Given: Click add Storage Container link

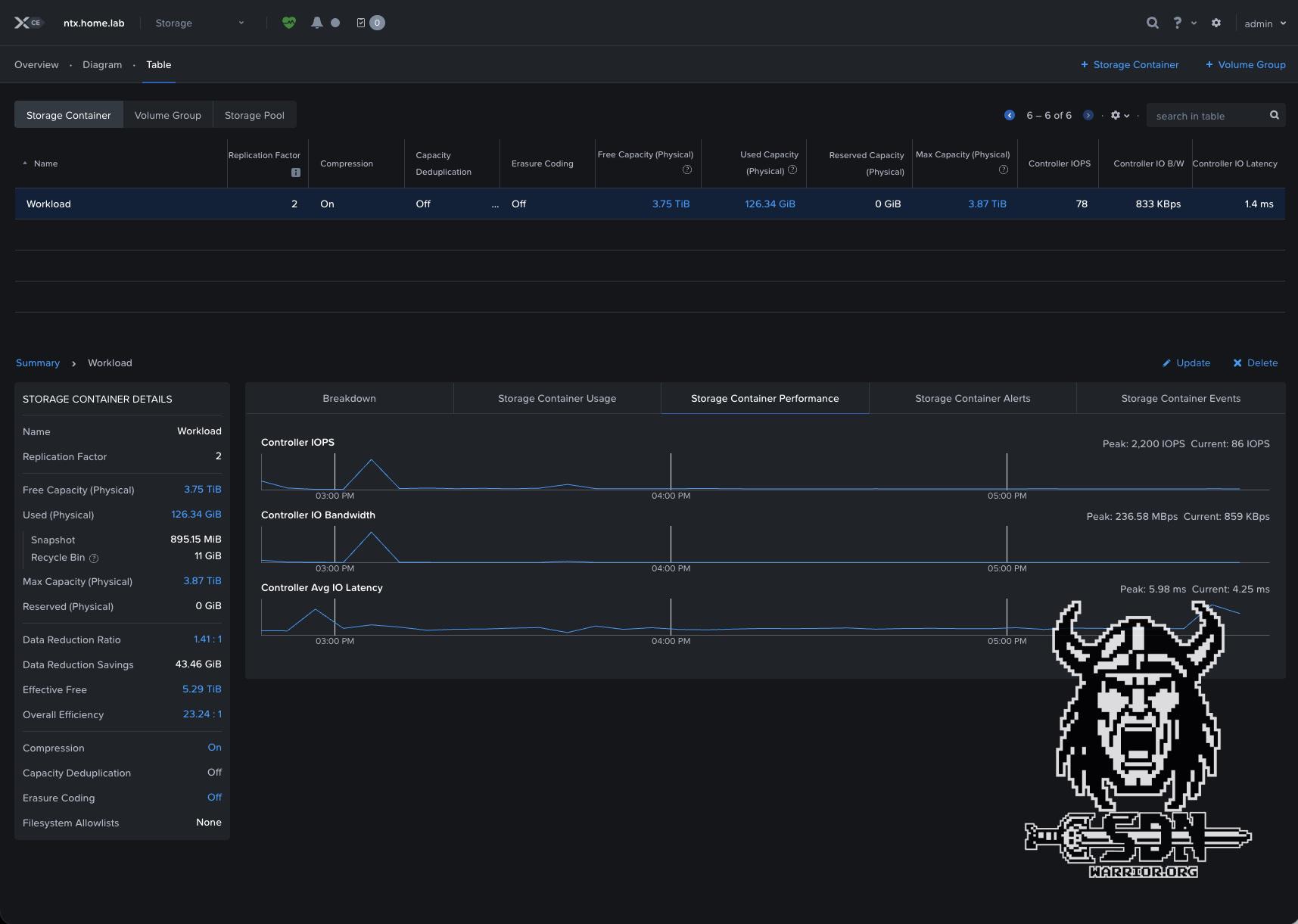Looking at the screenshot, I should 1129,64.
